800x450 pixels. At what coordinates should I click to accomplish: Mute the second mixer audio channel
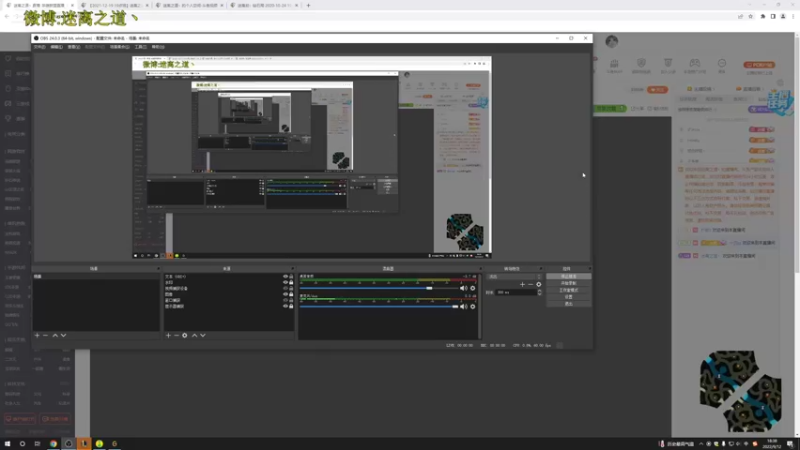point(463,307)
